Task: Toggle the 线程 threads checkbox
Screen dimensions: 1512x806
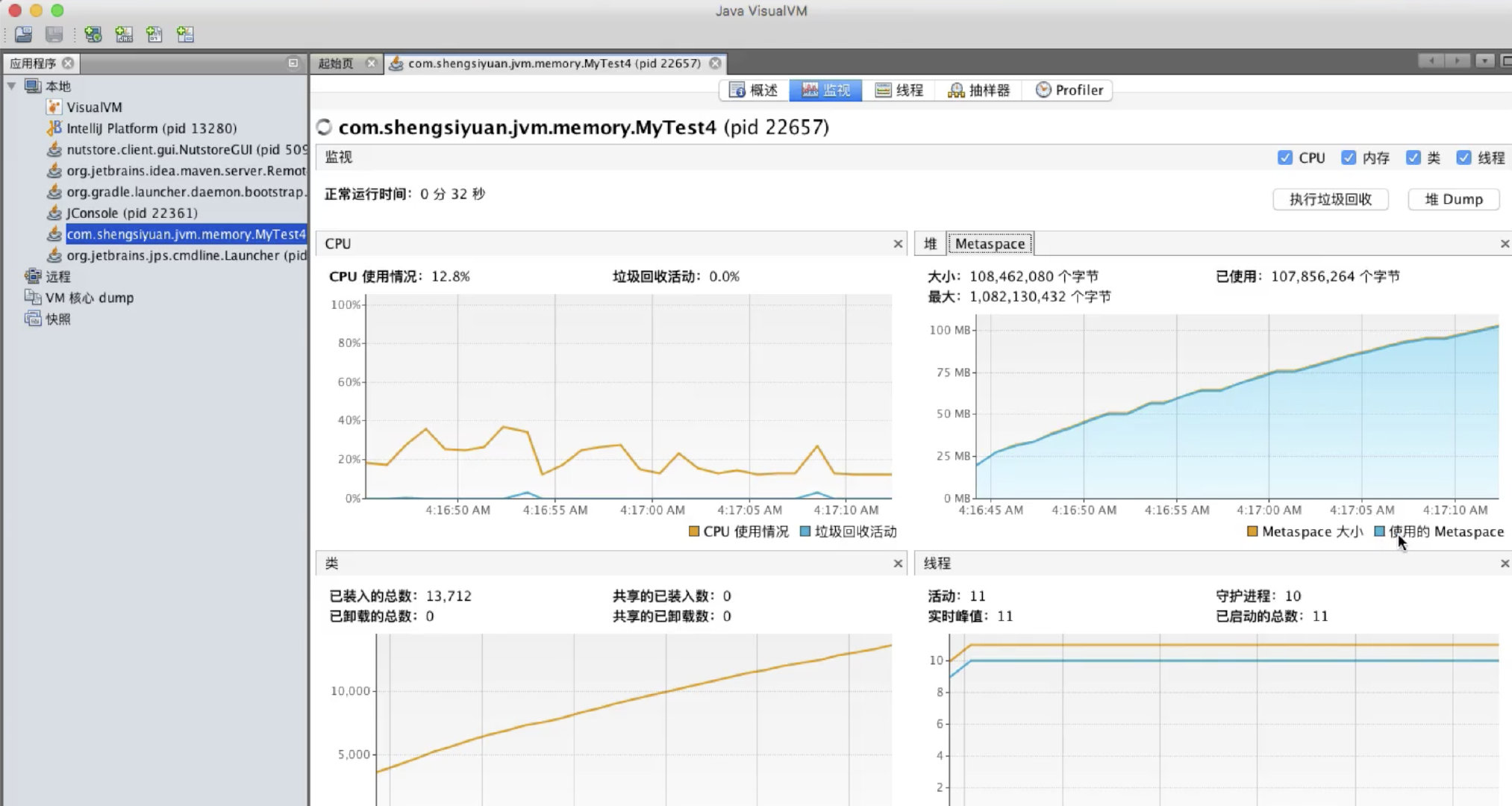Action: pos(1464,157)
